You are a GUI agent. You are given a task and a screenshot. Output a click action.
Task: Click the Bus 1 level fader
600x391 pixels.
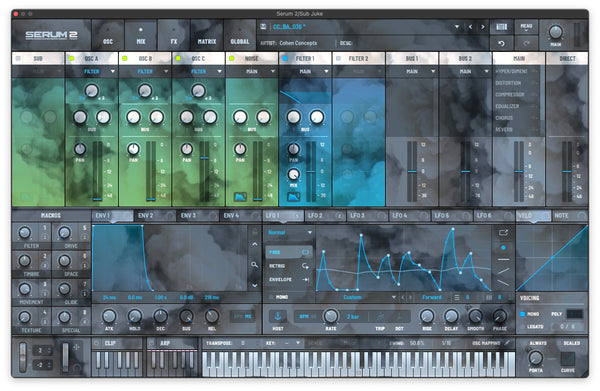(x=412, y=171)
